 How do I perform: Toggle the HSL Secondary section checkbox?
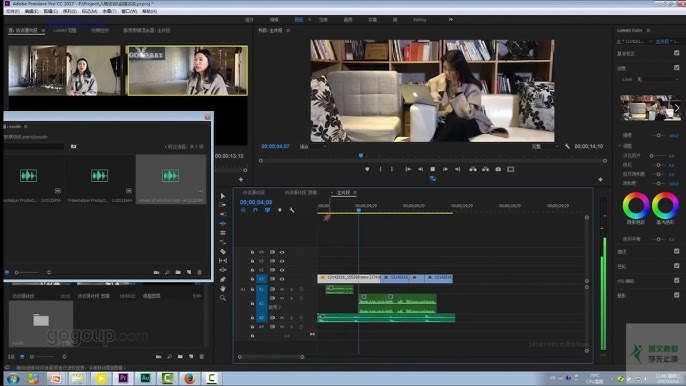coord(676,281)
